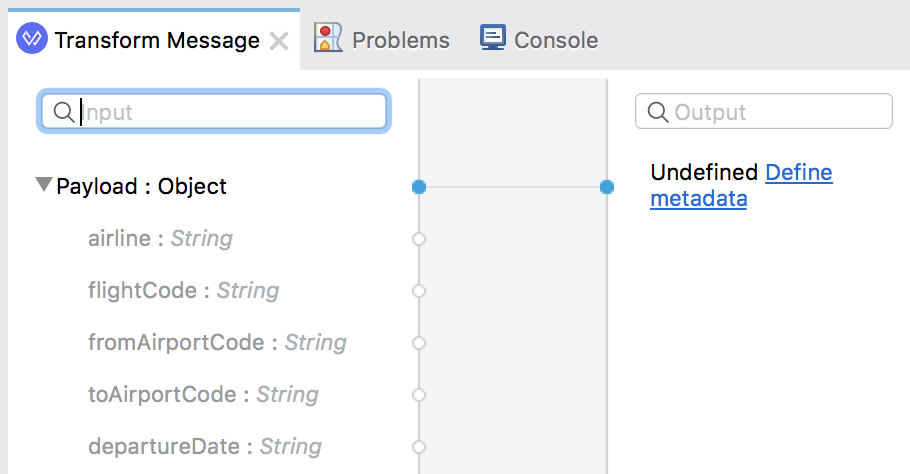Click the Problems tab icon

click(x=328, y=38)
